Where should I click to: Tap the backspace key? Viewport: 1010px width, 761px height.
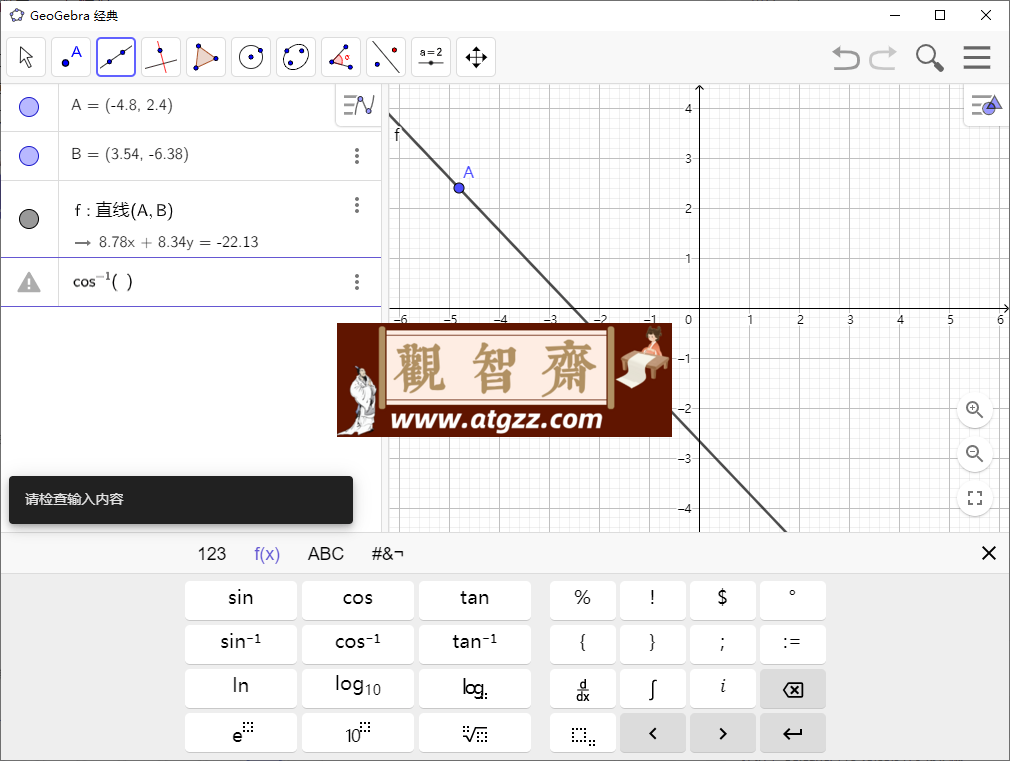[793, 689]
